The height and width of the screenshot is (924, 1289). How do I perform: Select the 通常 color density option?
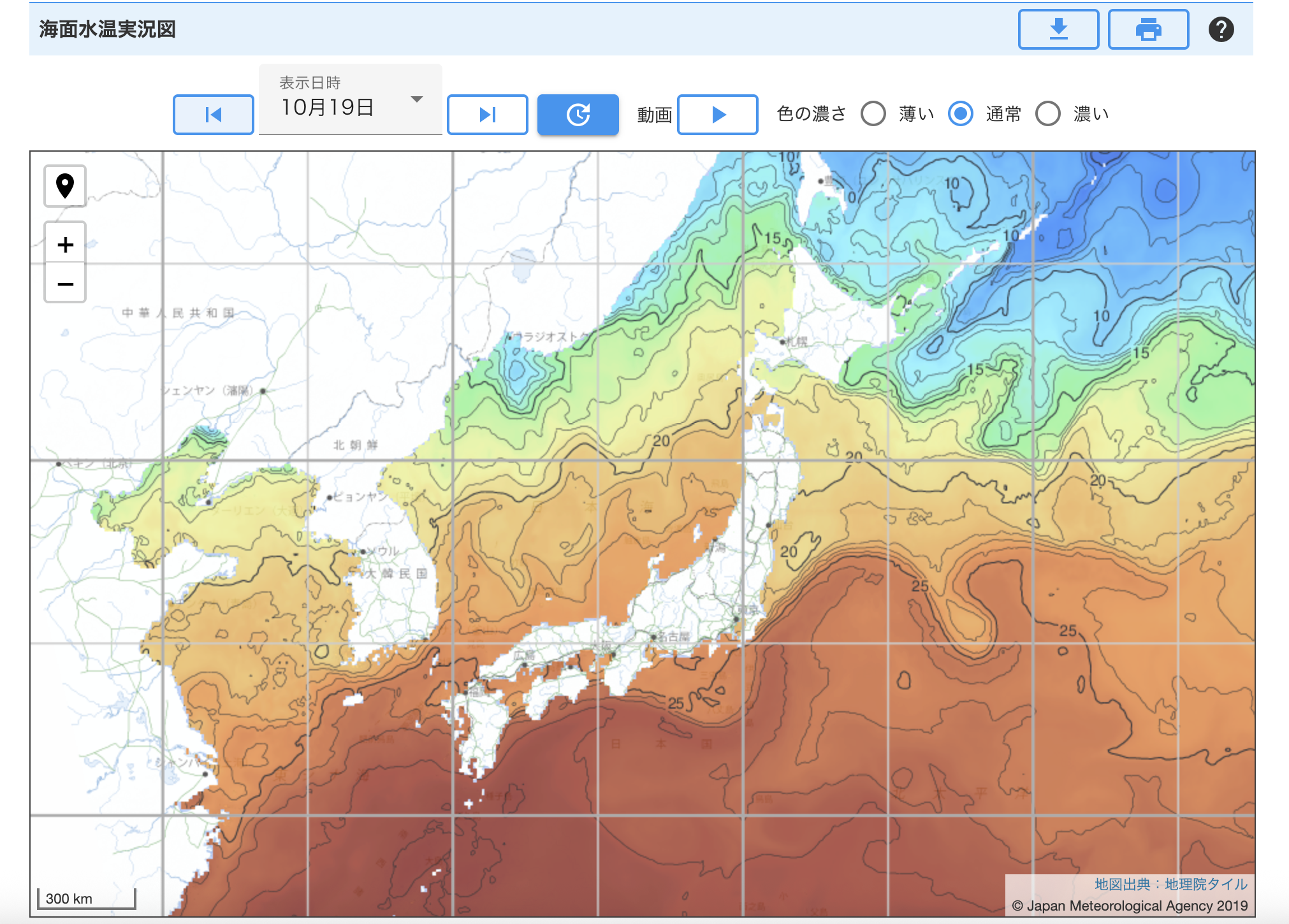(960, 114)
